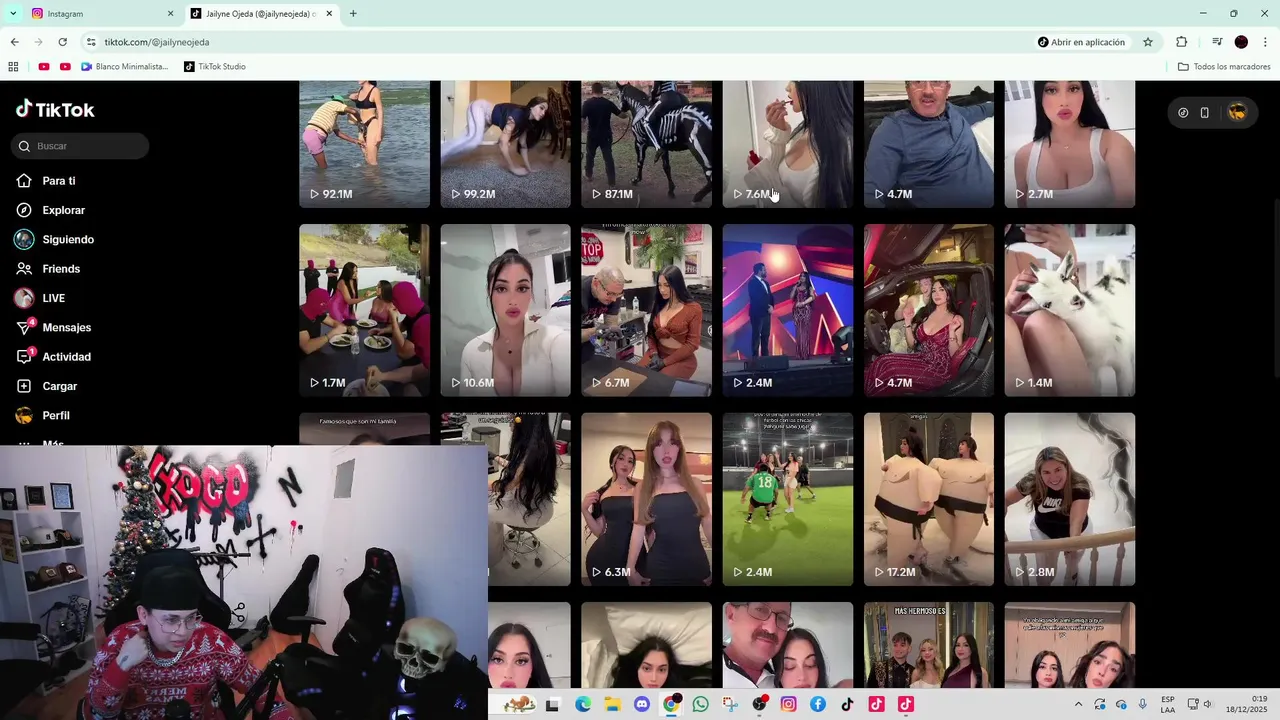The width and height of the screenshot is (1280, 720).
Task: Click the TikTok coins icon at top right
Action: [1183, 113]
